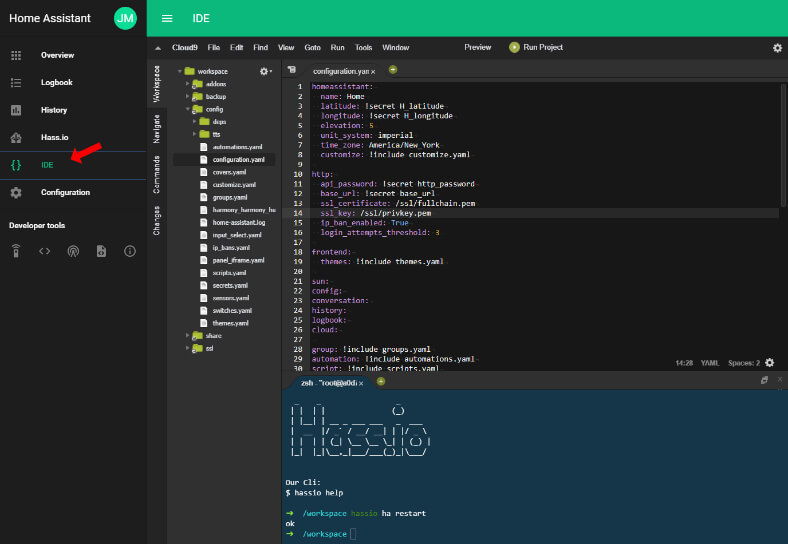Click the 14:28 cursor position indicator
788x544 pixels.
pos(684,363)
